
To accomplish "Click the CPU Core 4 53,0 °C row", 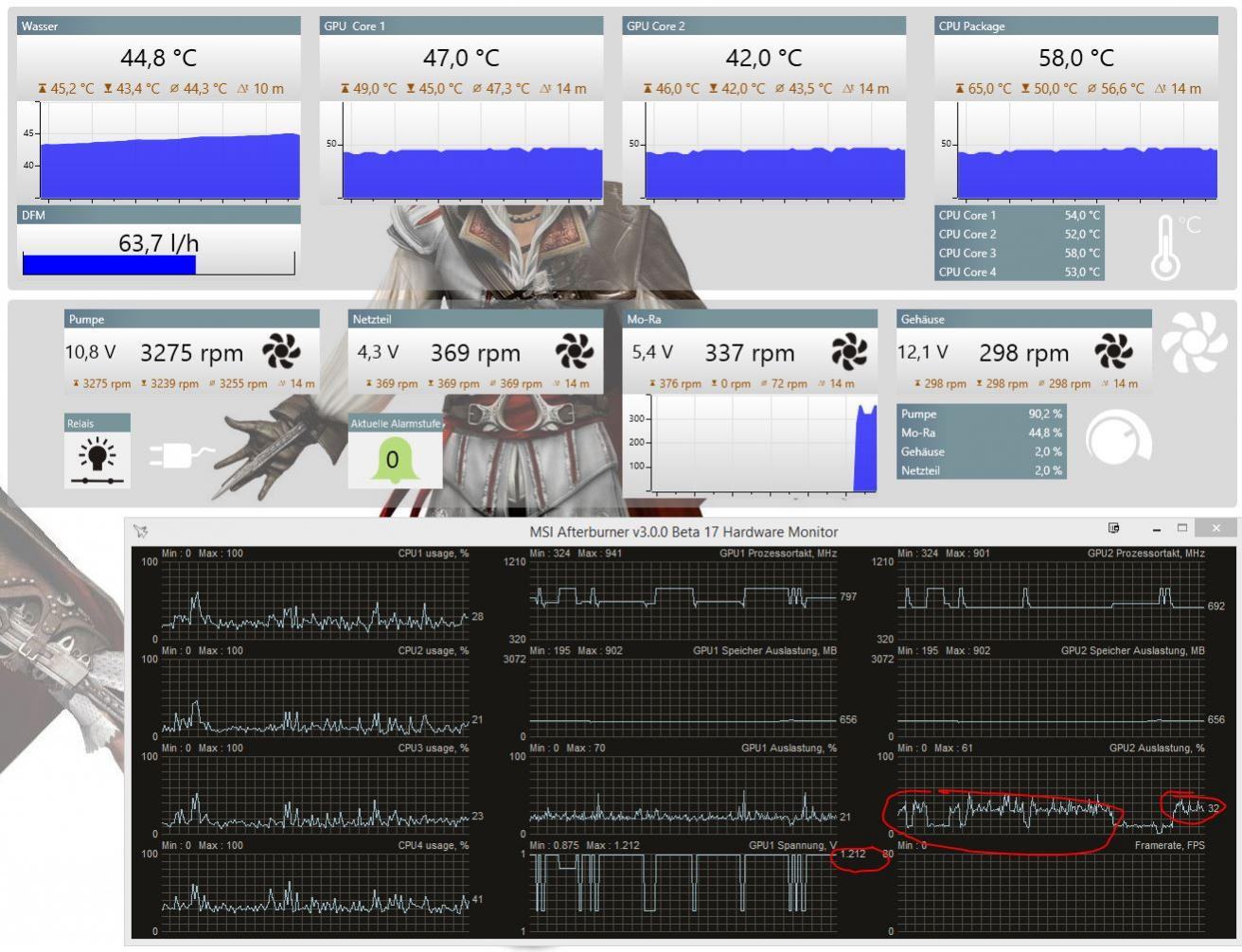I will coord(1020,273).
